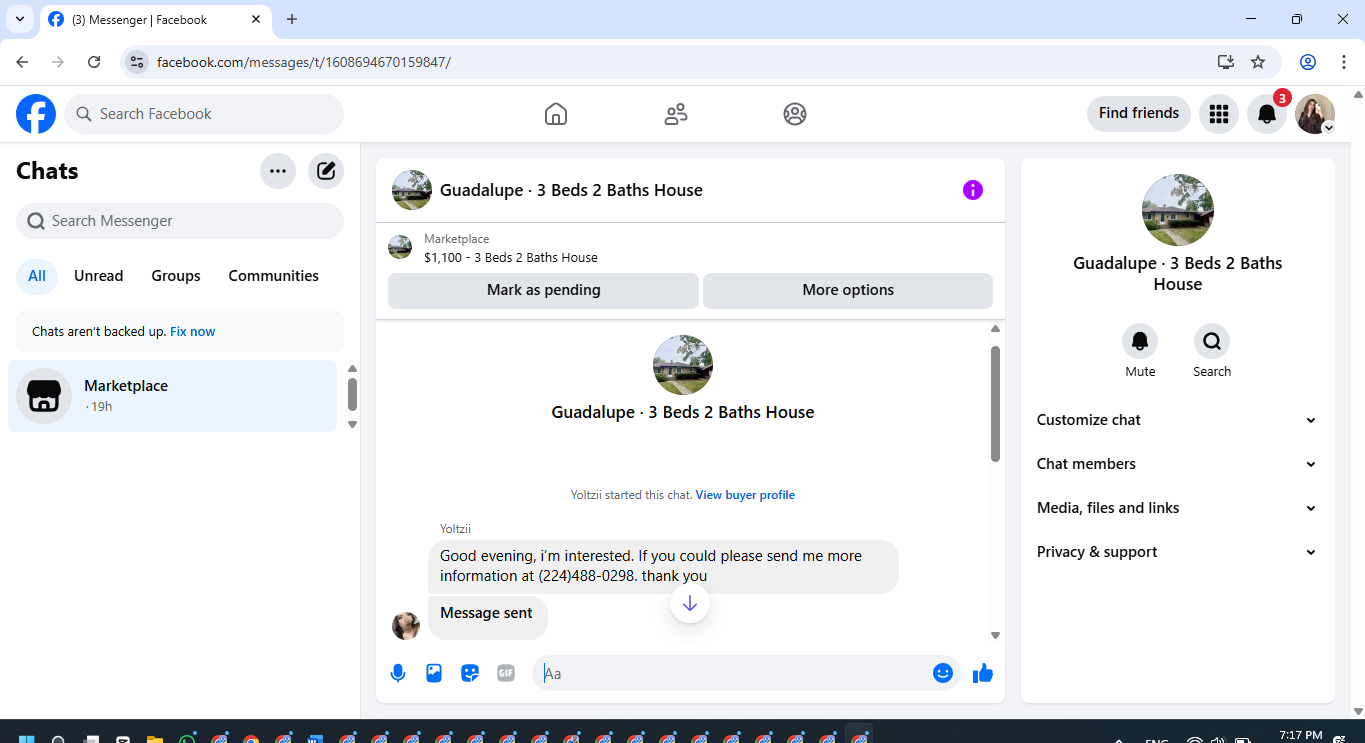Image resolution: width=1365 pixels, height=743 pixels.
Task: Open a new browser tab
Action: click(292, 19)
